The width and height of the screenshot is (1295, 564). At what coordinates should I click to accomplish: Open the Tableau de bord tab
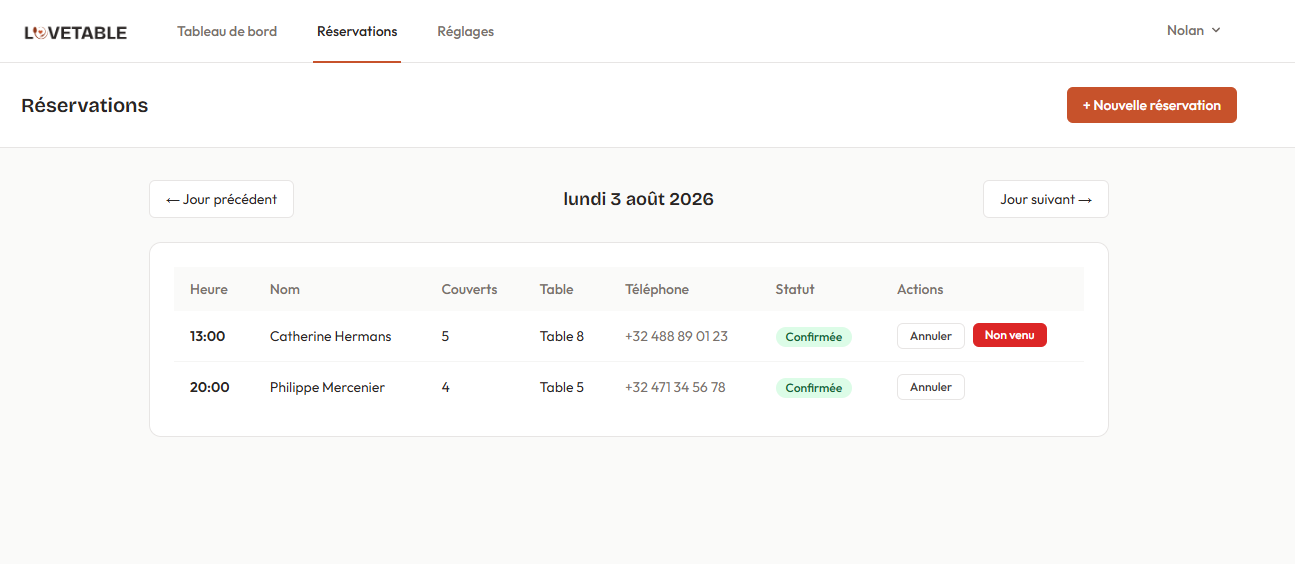tap(227, 31)
